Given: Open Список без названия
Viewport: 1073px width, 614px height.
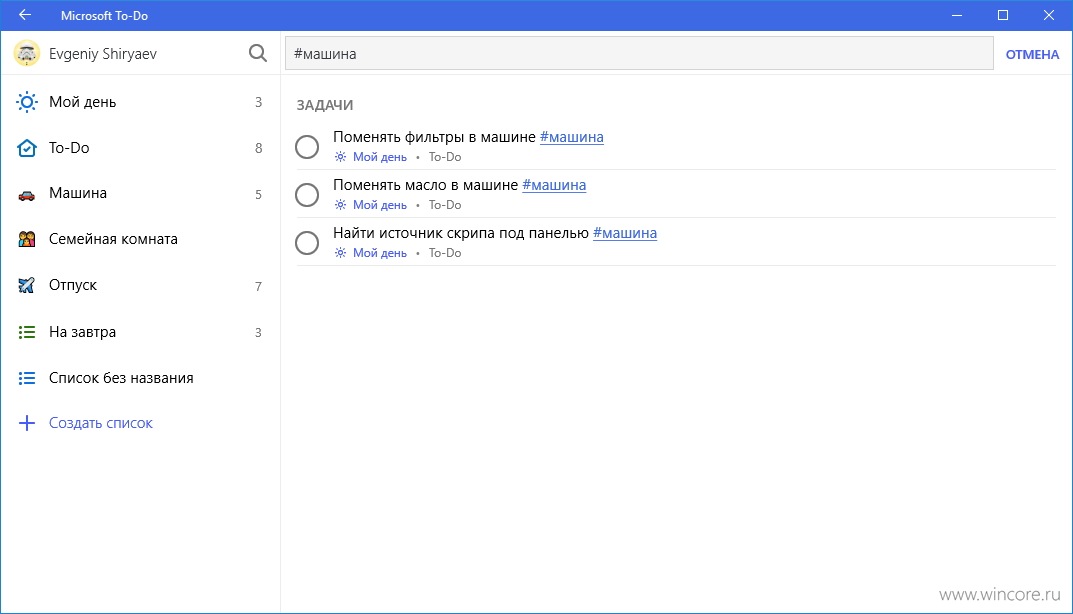Looking at the screenshot, I should (x=140, y=378).
